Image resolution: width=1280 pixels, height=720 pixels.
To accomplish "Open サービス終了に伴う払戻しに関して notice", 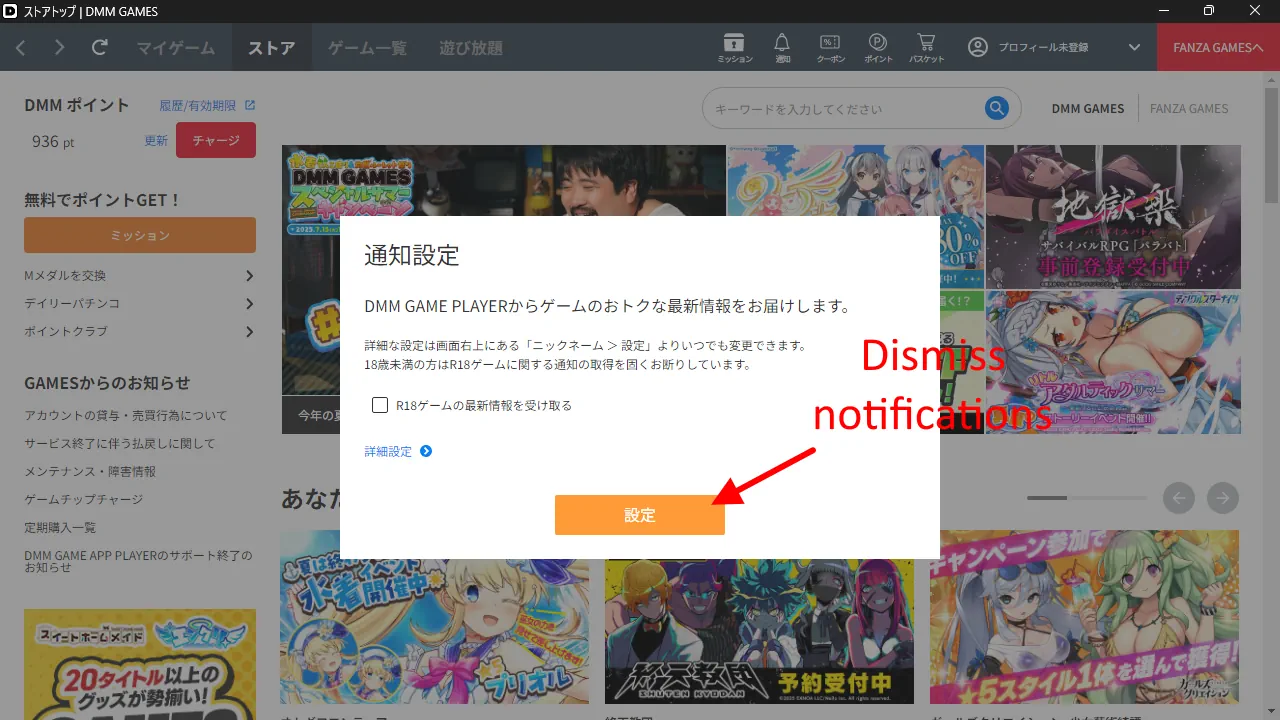I will click(120, 443).
